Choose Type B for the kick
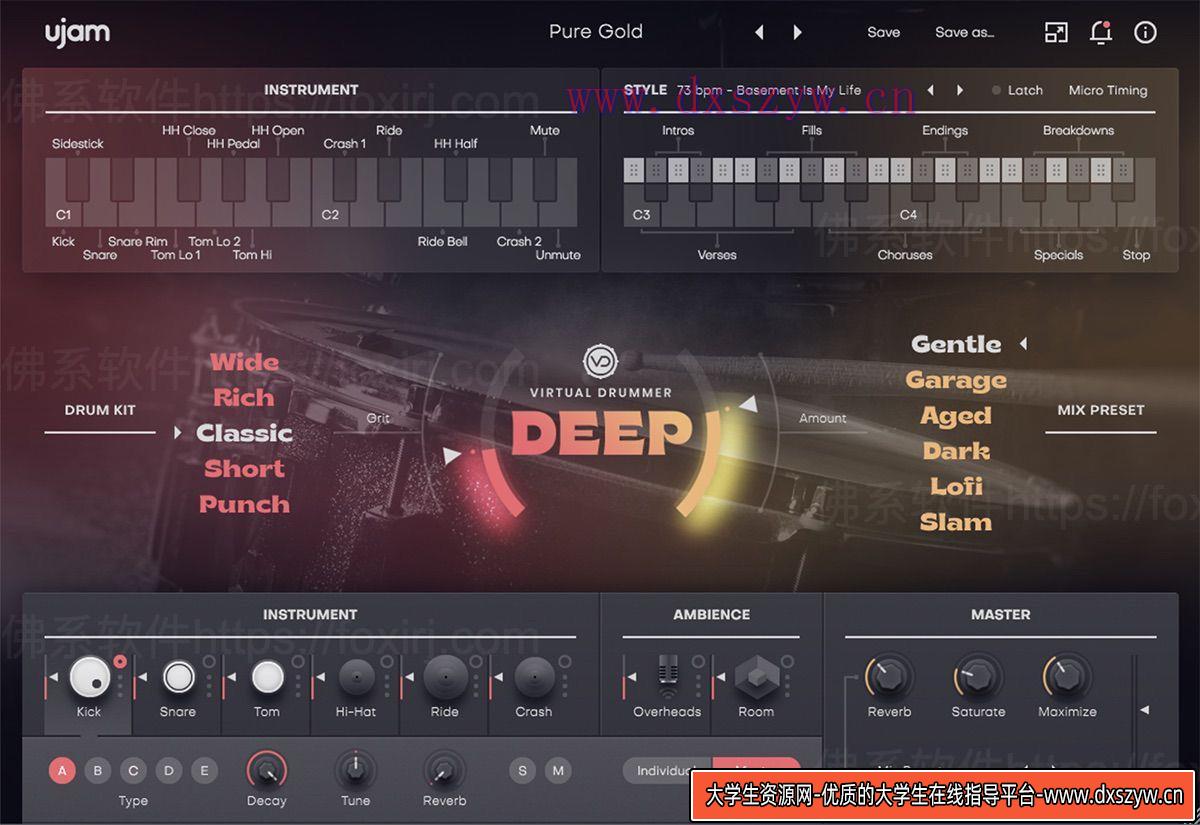The height and width of the screenshot is (825, 1200). pyautogui.click(x=97, y=770)
